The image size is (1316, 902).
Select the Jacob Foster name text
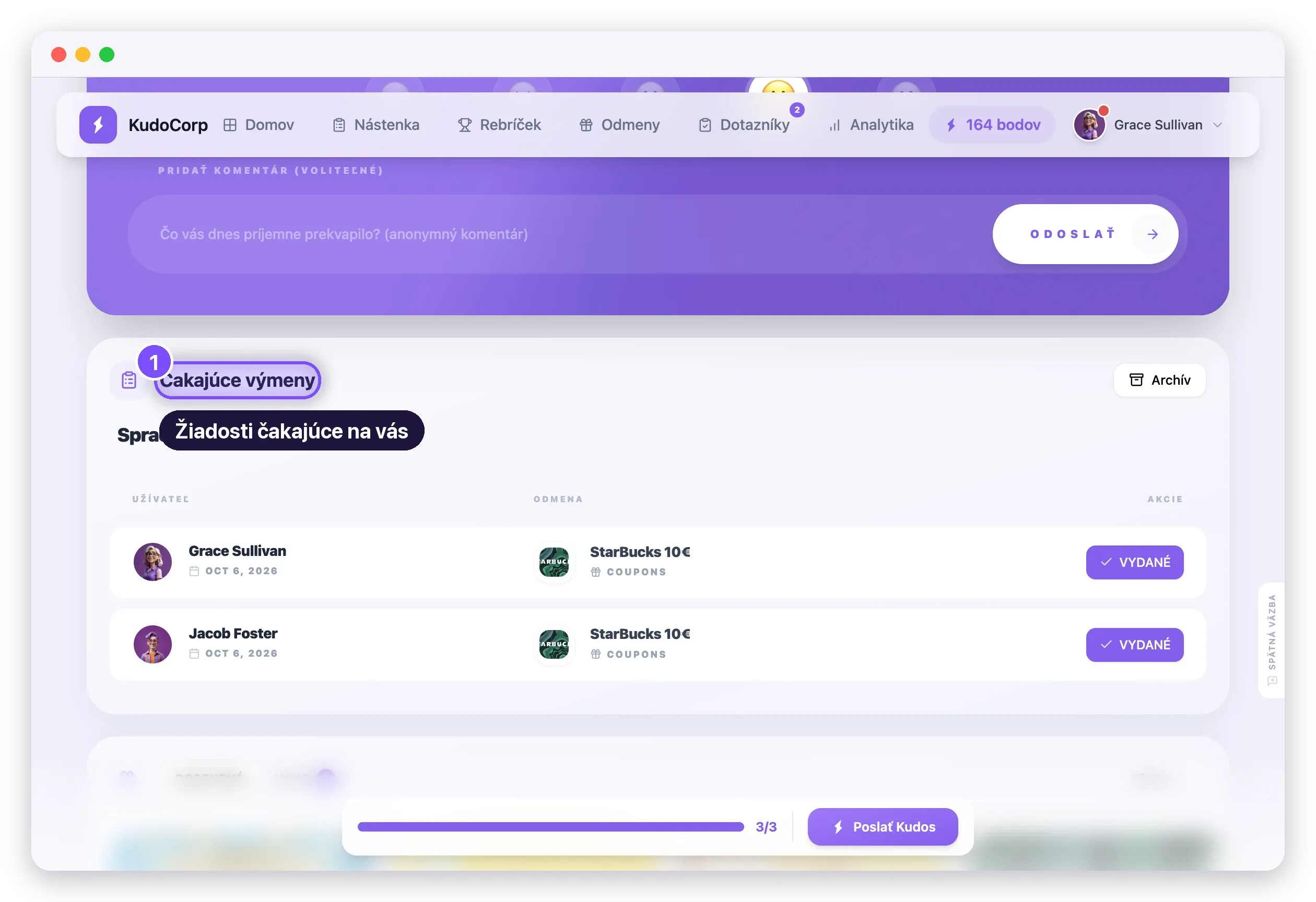233,633
